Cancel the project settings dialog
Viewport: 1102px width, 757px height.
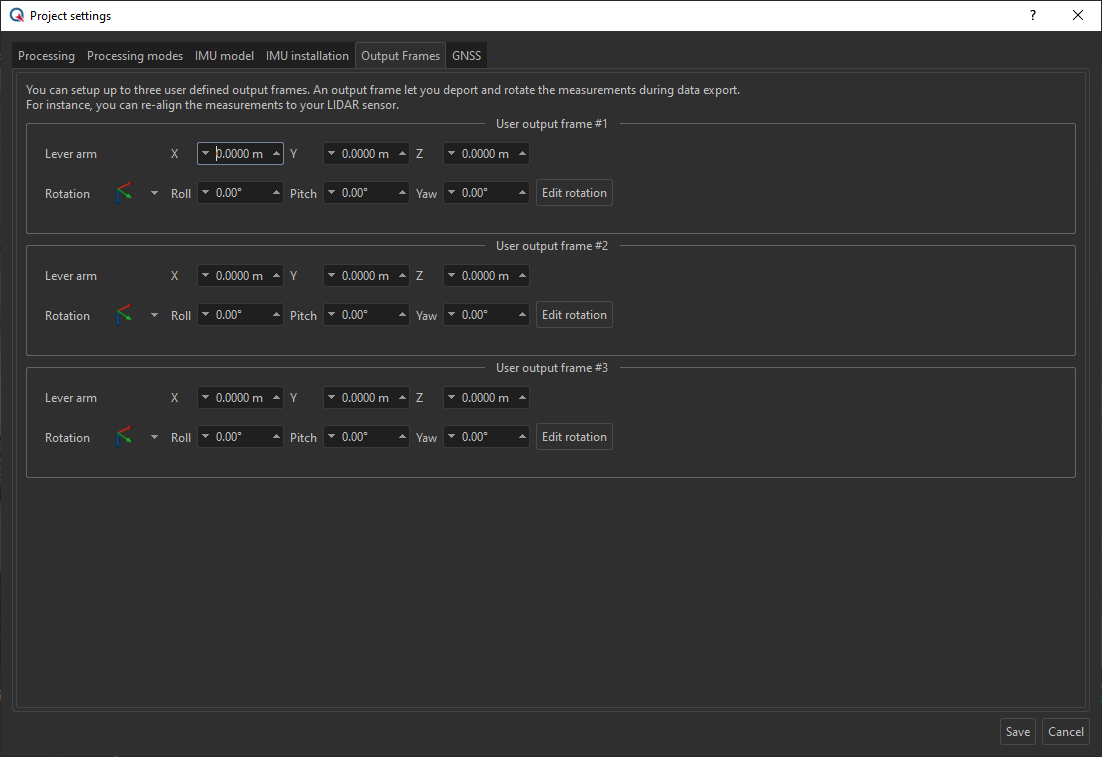pyautogui.click(x=1065, y=732)
